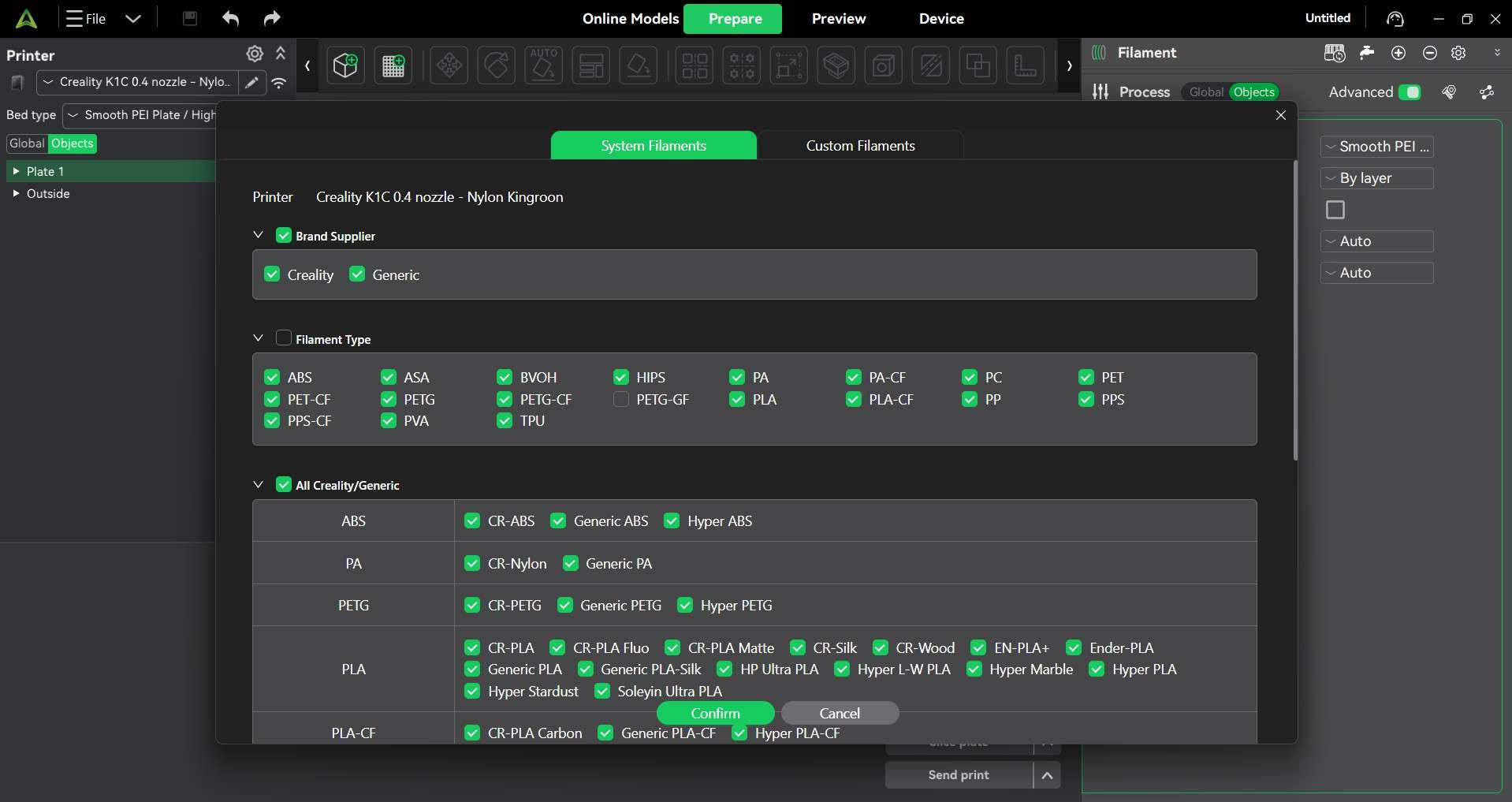The width and height of the screenshot is (1512, 802).
Task: Switch to Custom Filaments tab
Action: [x=860, y=145]
